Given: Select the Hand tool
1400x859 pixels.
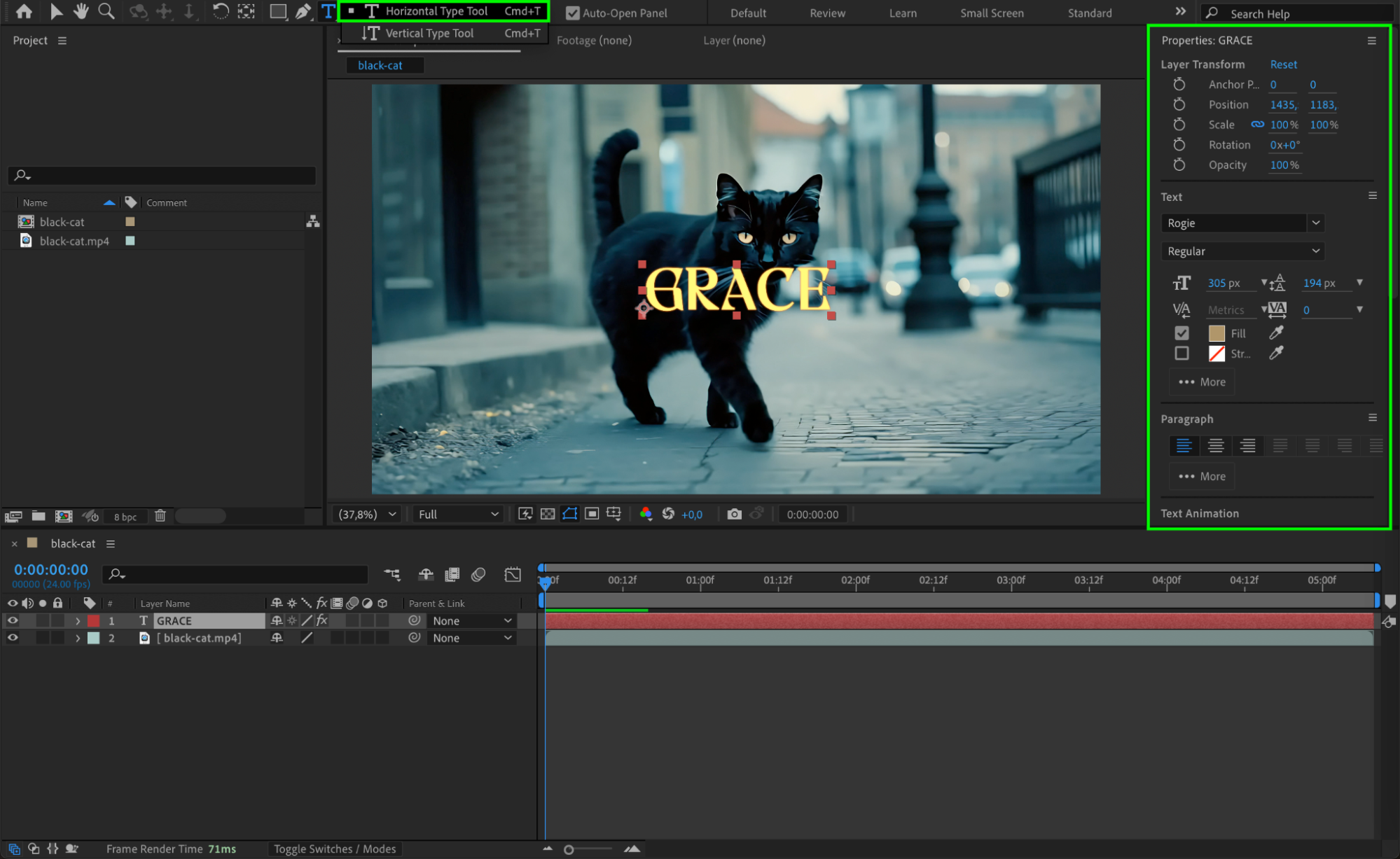Looking at the screenshot, I should (x=81, y=11).
